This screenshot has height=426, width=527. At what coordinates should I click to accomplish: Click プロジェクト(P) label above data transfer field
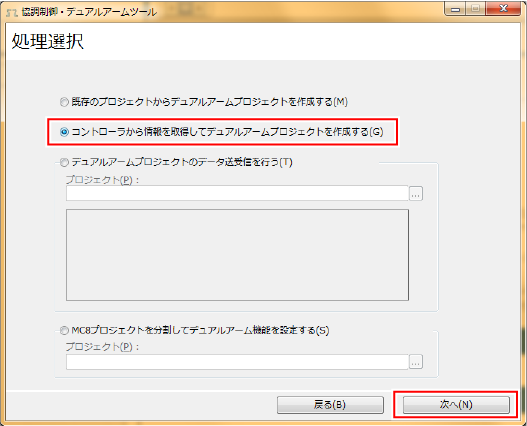(x=102, y=180)
